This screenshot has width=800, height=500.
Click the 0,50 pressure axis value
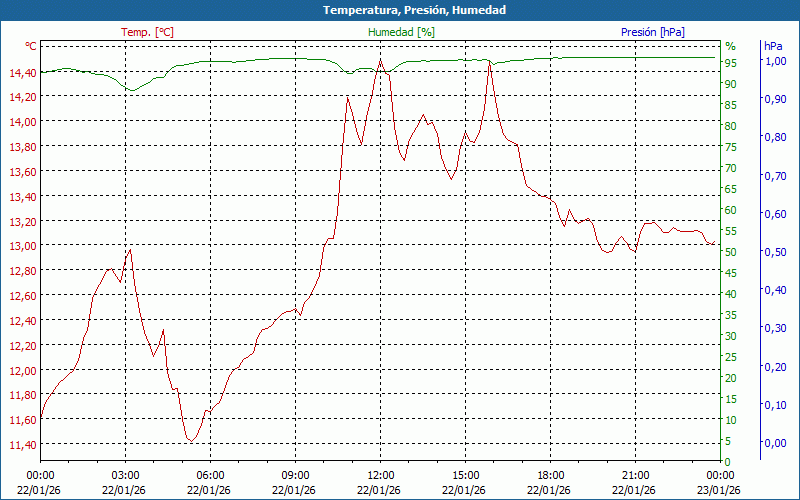click(x=775, y=252)
